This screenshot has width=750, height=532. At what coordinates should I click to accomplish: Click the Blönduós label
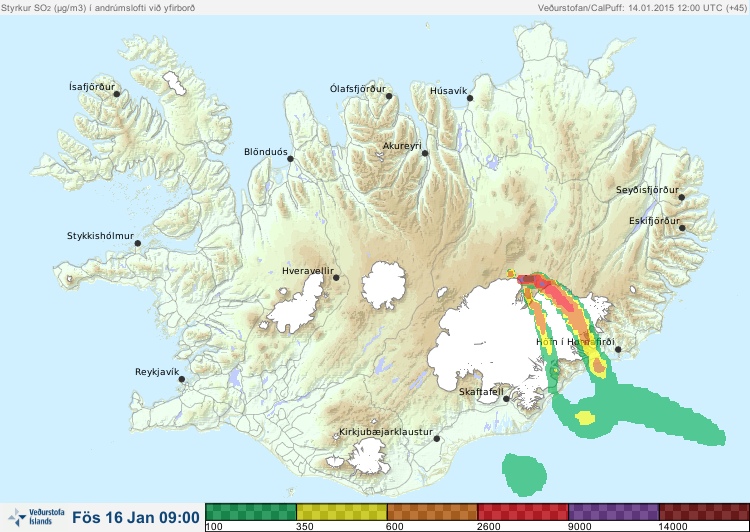click(265, 152)
